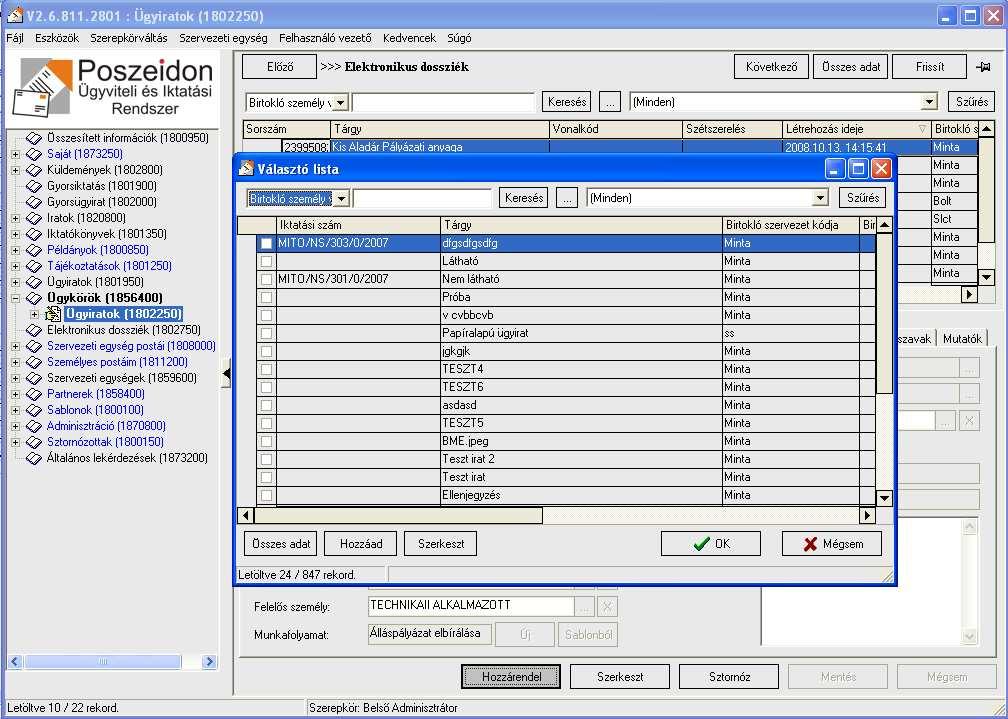Click the Sablonok tree node icon
This screenshot has height=719, width=1008.
(34, 410)
